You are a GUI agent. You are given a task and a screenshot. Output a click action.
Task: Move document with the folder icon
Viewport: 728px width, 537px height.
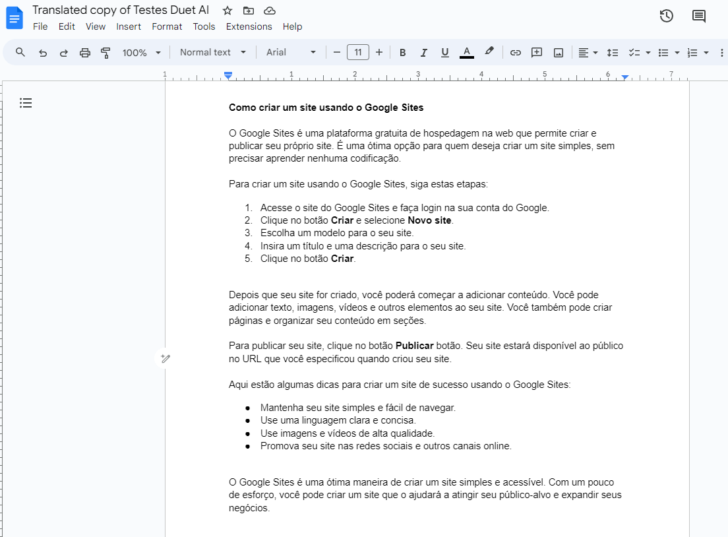coord(248,10)
